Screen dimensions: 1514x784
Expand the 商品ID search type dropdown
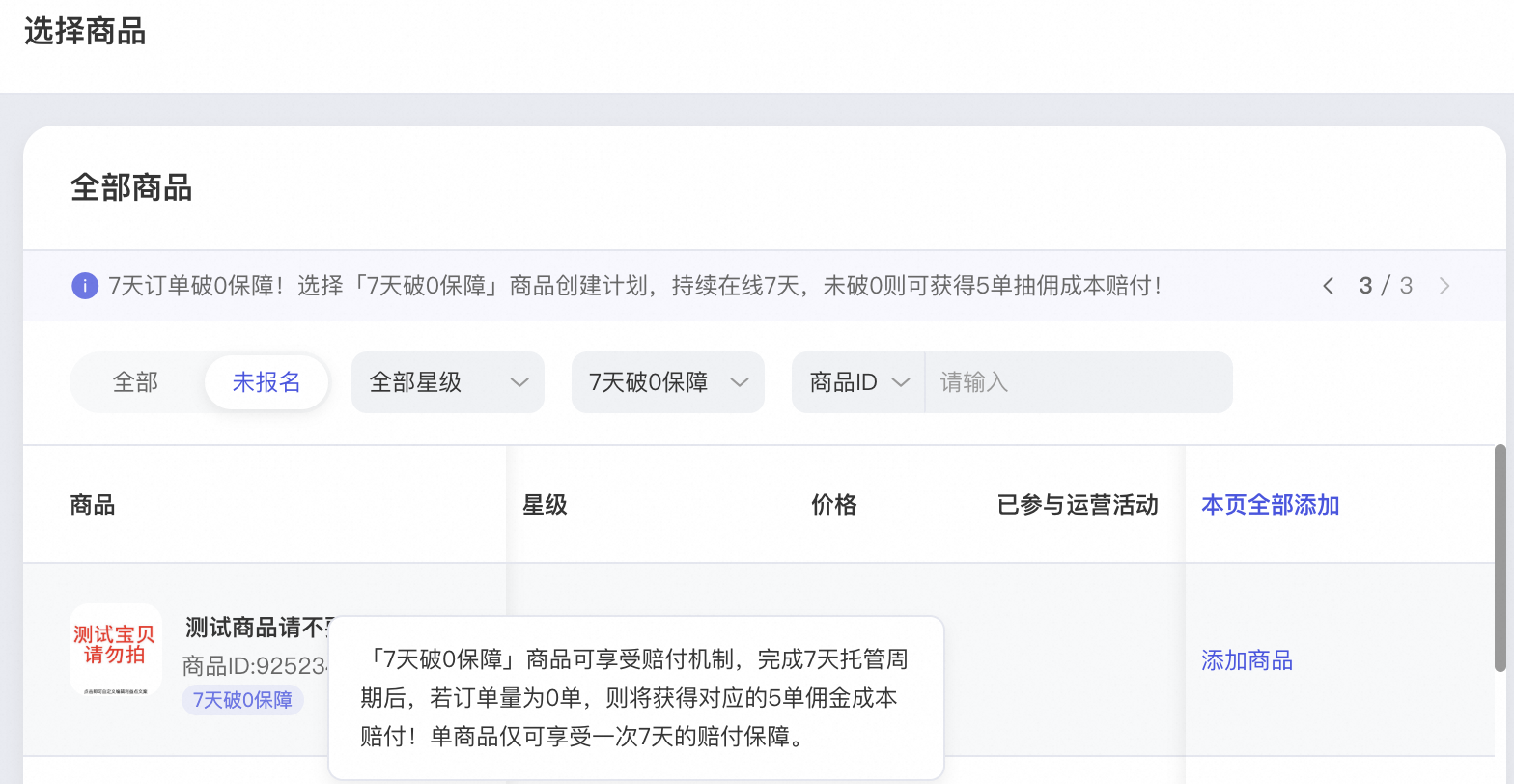(858, 382)
